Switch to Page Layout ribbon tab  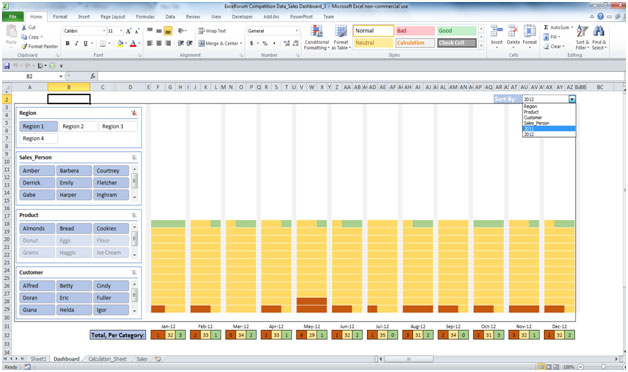tap(113, 17)
